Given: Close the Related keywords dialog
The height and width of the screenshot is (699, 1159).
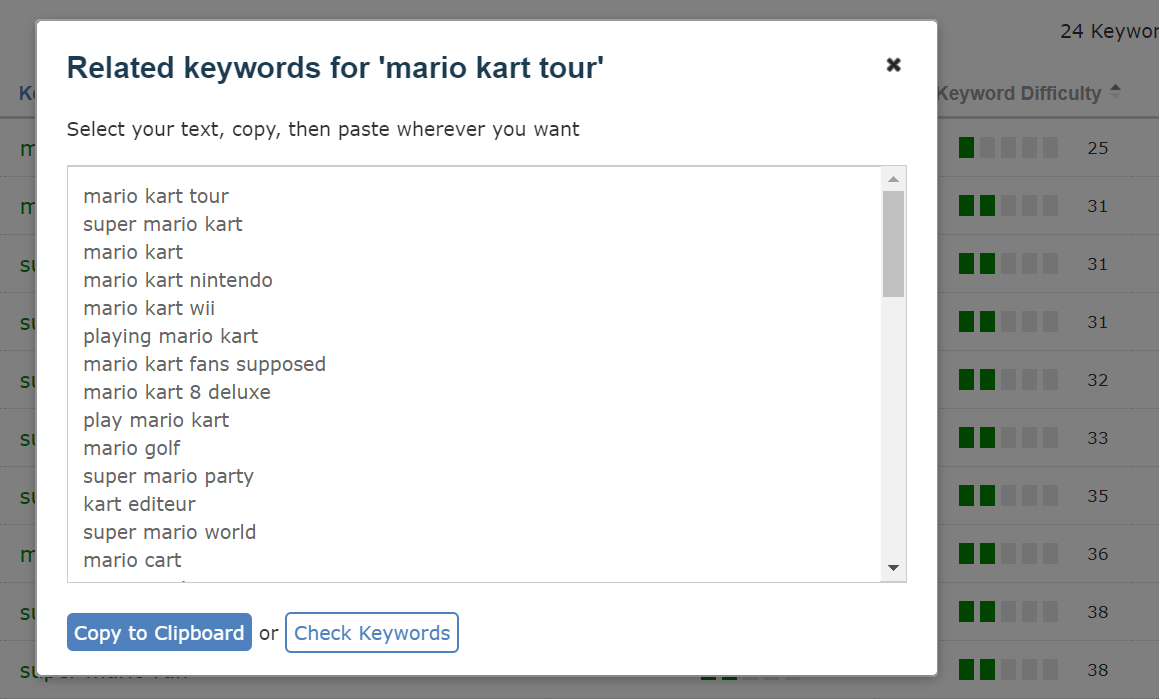Looking at the screenshot, I should [893, 64].
